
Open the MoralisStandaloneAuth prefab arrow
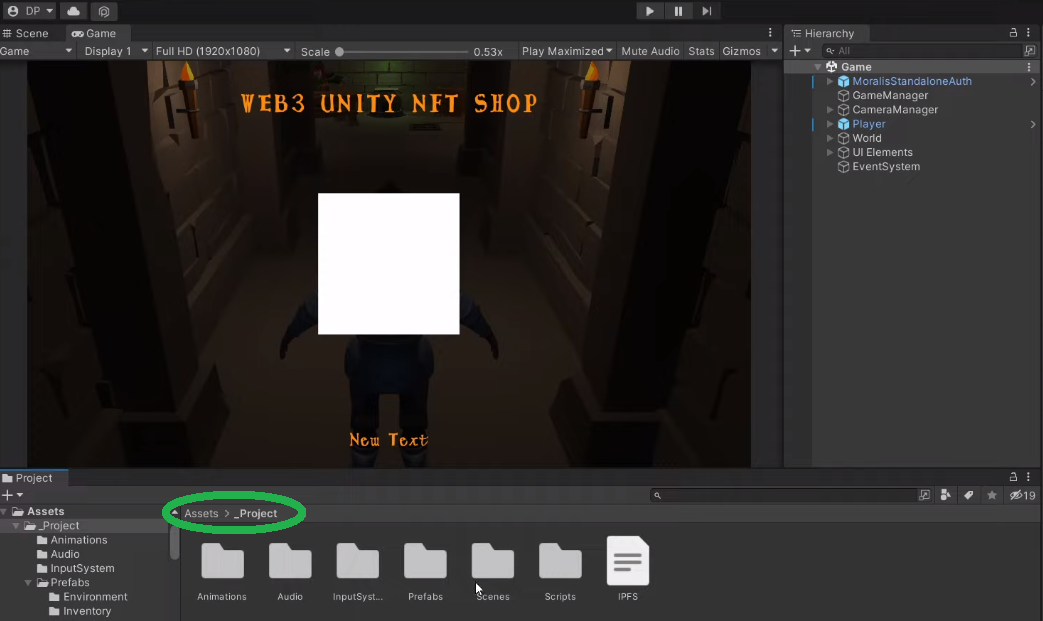tap(1033, 81)
